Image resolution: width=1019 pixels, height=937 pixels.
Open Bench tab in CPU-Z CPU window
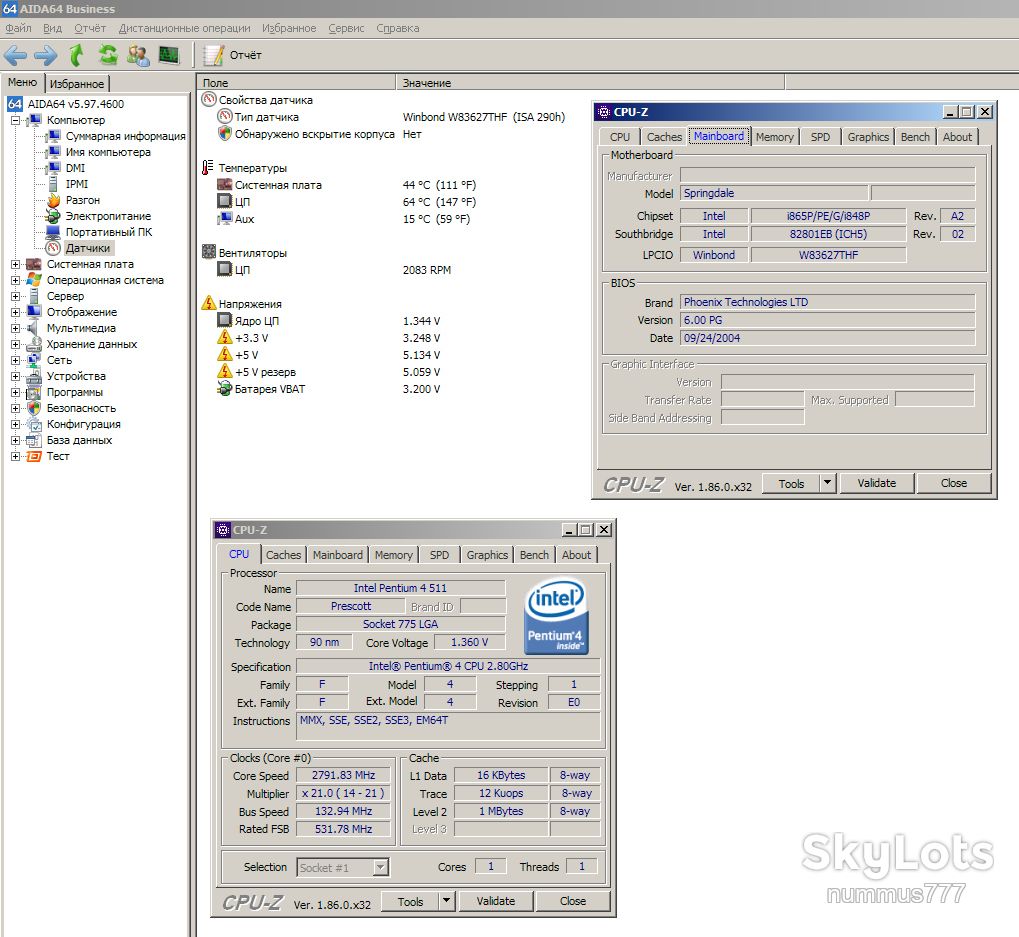(x=534, y=555)
